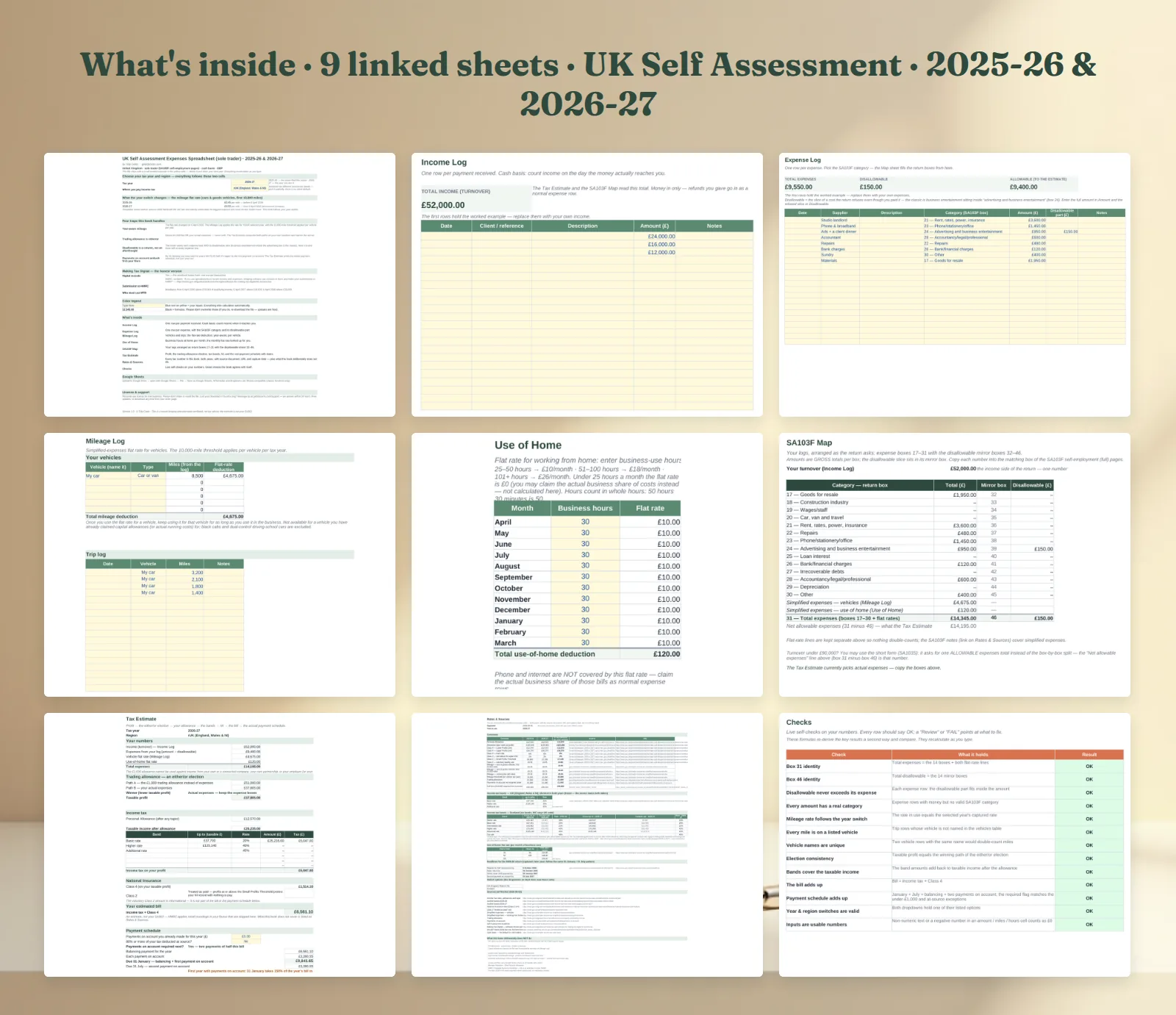The image size is (1176, 1015).
Task: Select the April business hours cell
Action: (585, 522)
